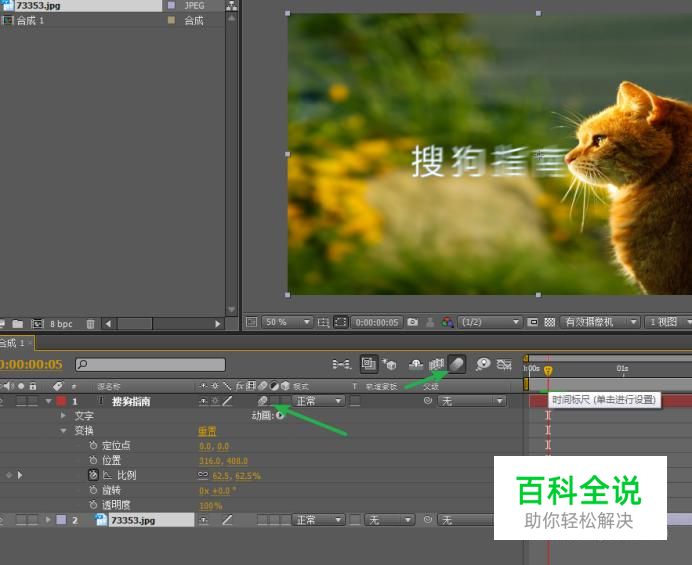Click the red label color of 搜狗指南 layer
Screen dimensions: 692x565
pos(61,401)
